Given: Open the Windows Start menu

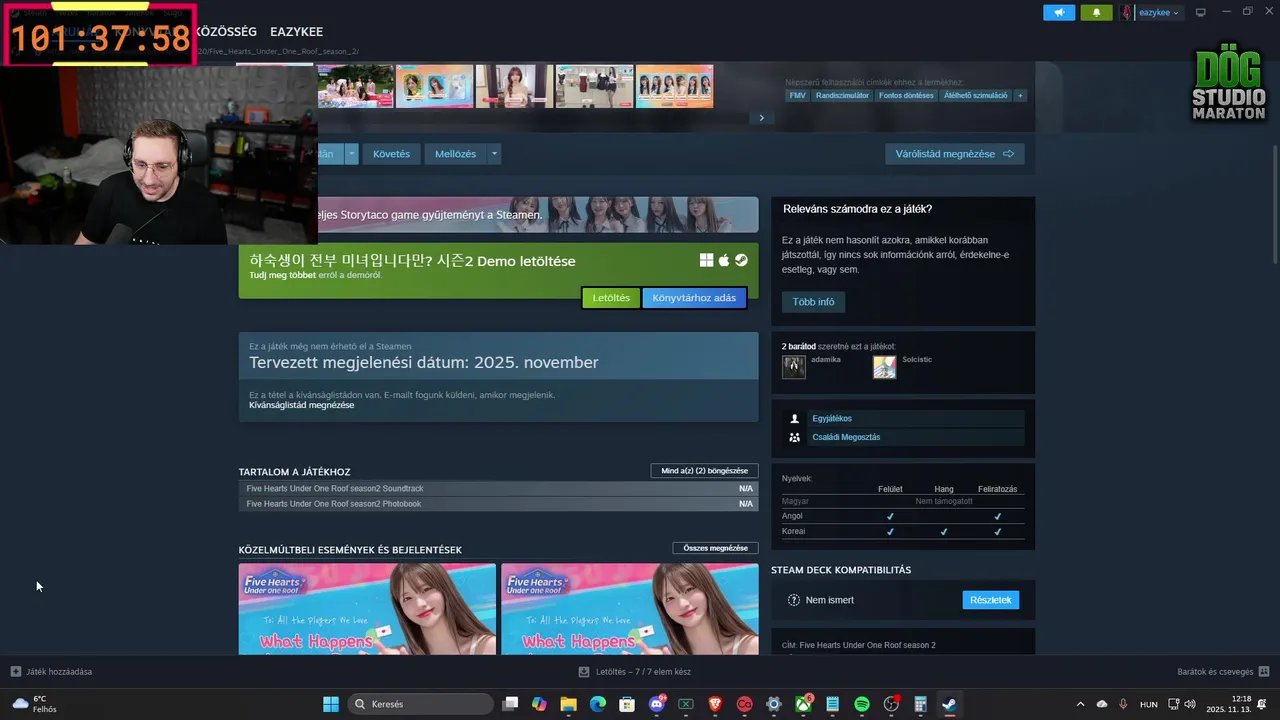Looking at the screenshot, I should click(331, 704).
